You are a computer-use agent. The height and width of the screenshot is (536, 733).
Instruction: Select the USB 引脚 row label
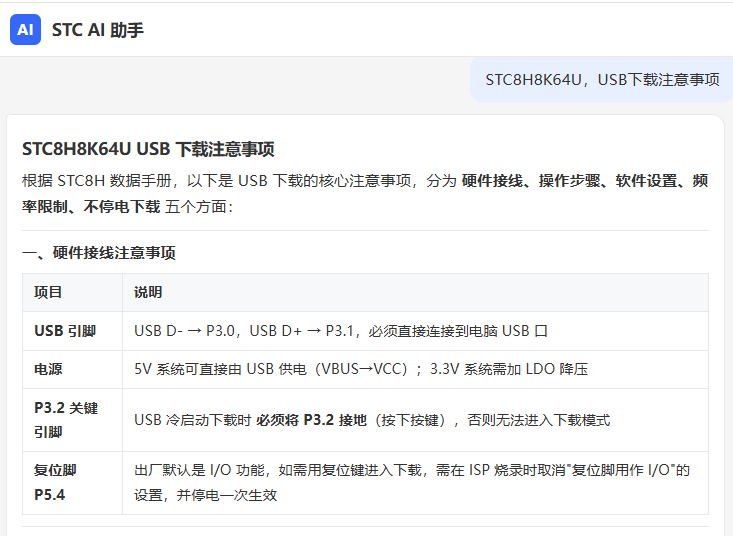[x=65, y=331]
